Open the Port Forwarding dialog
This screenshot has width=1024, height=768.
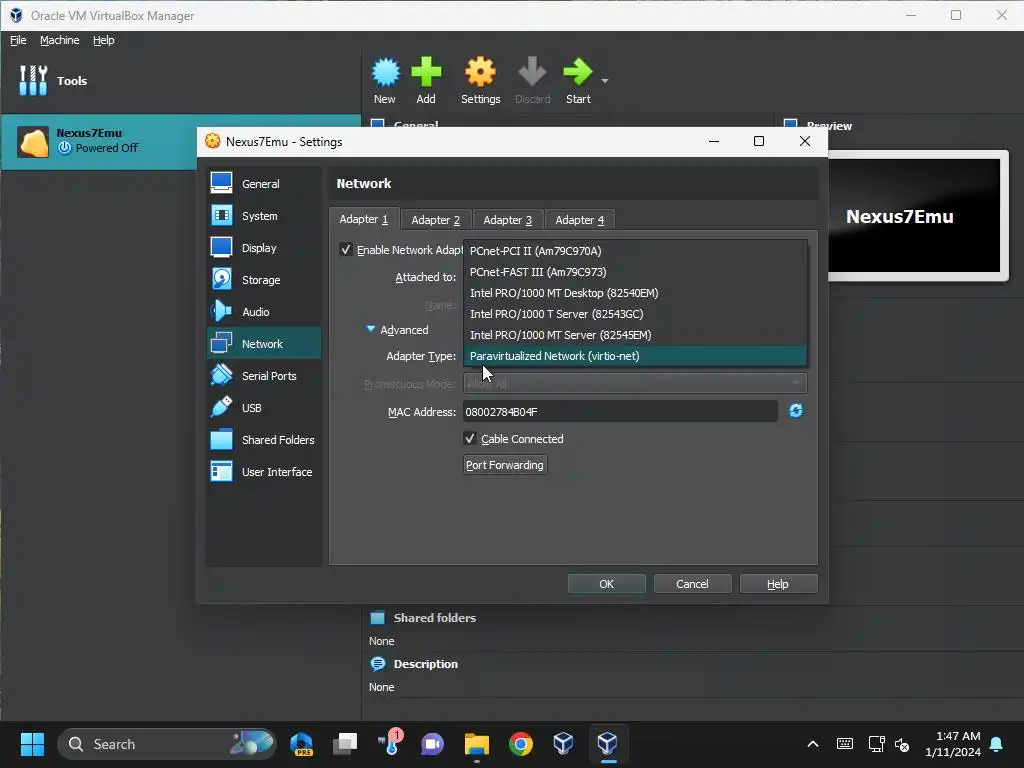505,465
